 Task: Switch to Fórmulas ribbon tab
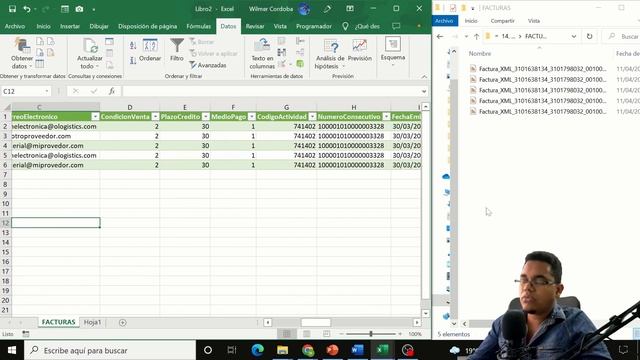click(x=198, y=26)
